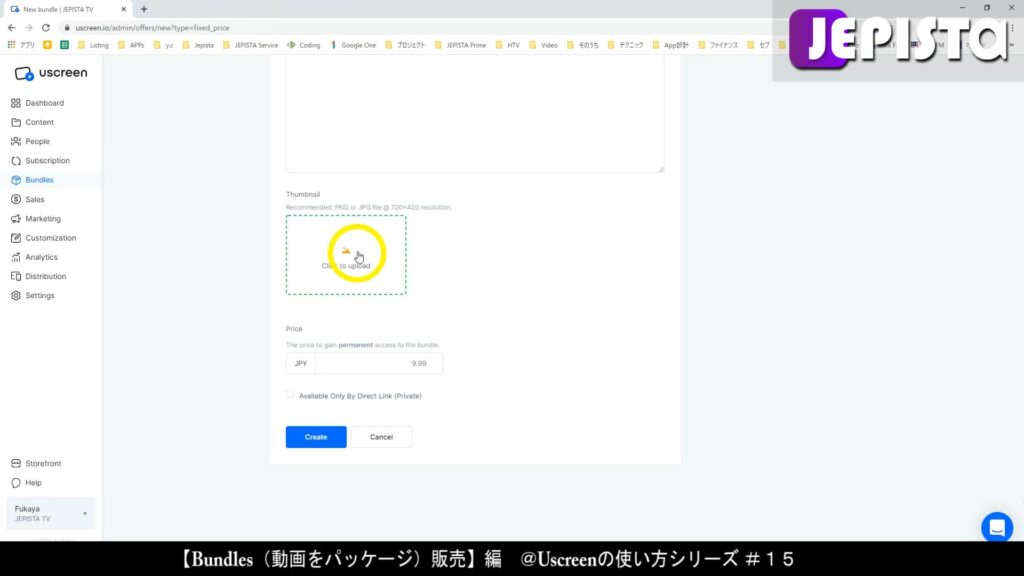Open the Marketing megaphone icon

[16, 219]
